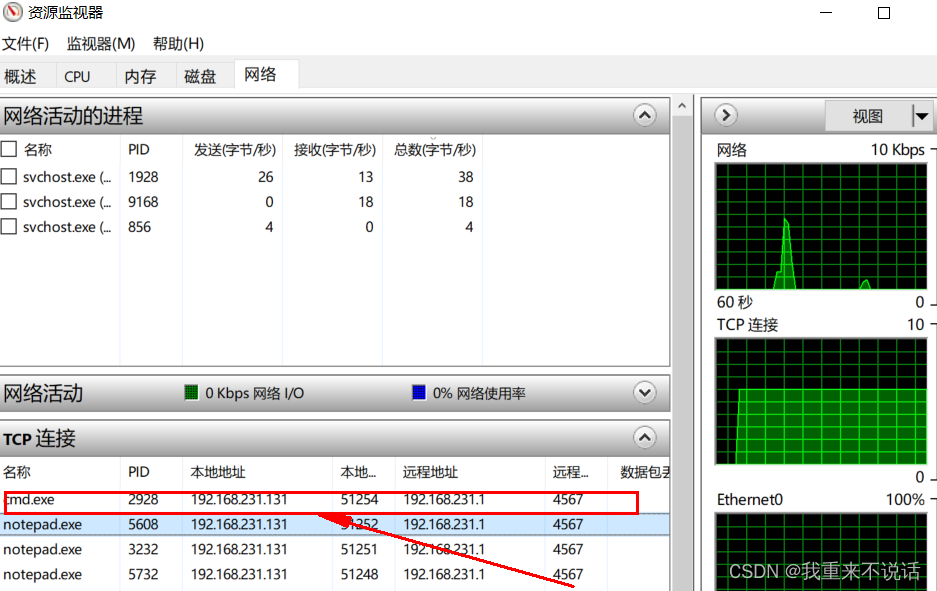The image size is (937, 591).
Task: Open the 监视器(M) menu
Action: 101,44
